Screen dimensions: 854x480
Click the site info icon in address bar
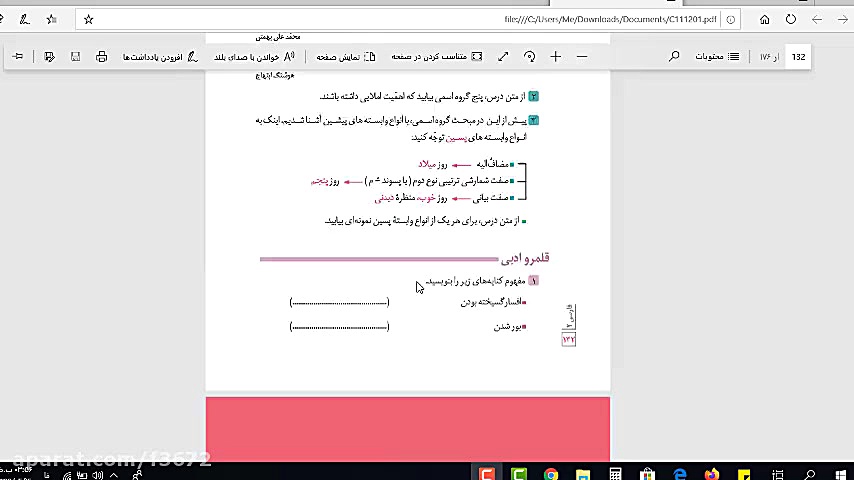pos(730,20)
